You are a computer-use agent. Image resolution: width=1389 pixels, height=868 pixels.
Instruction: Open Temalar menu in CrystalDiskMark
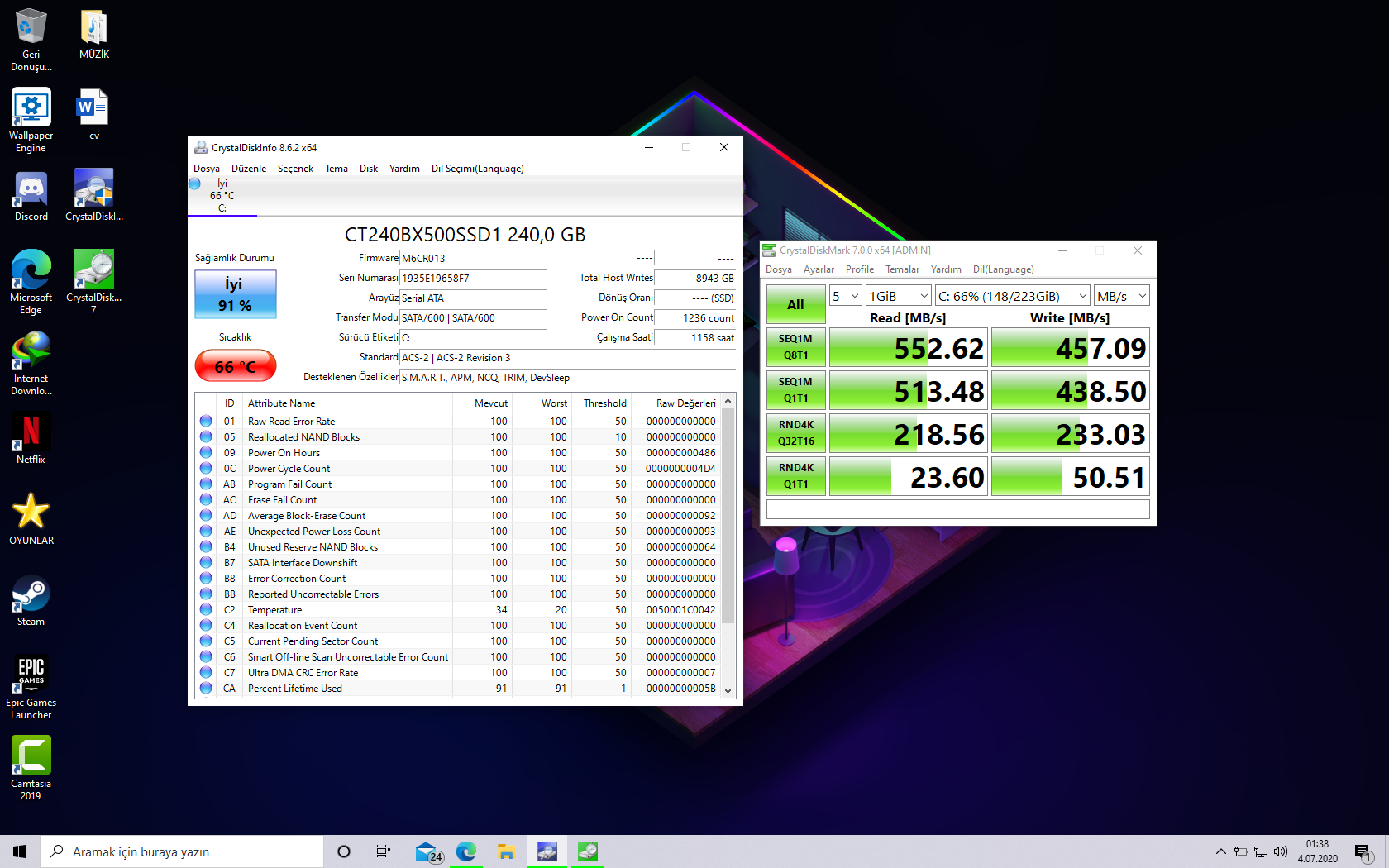coord(902,269)
